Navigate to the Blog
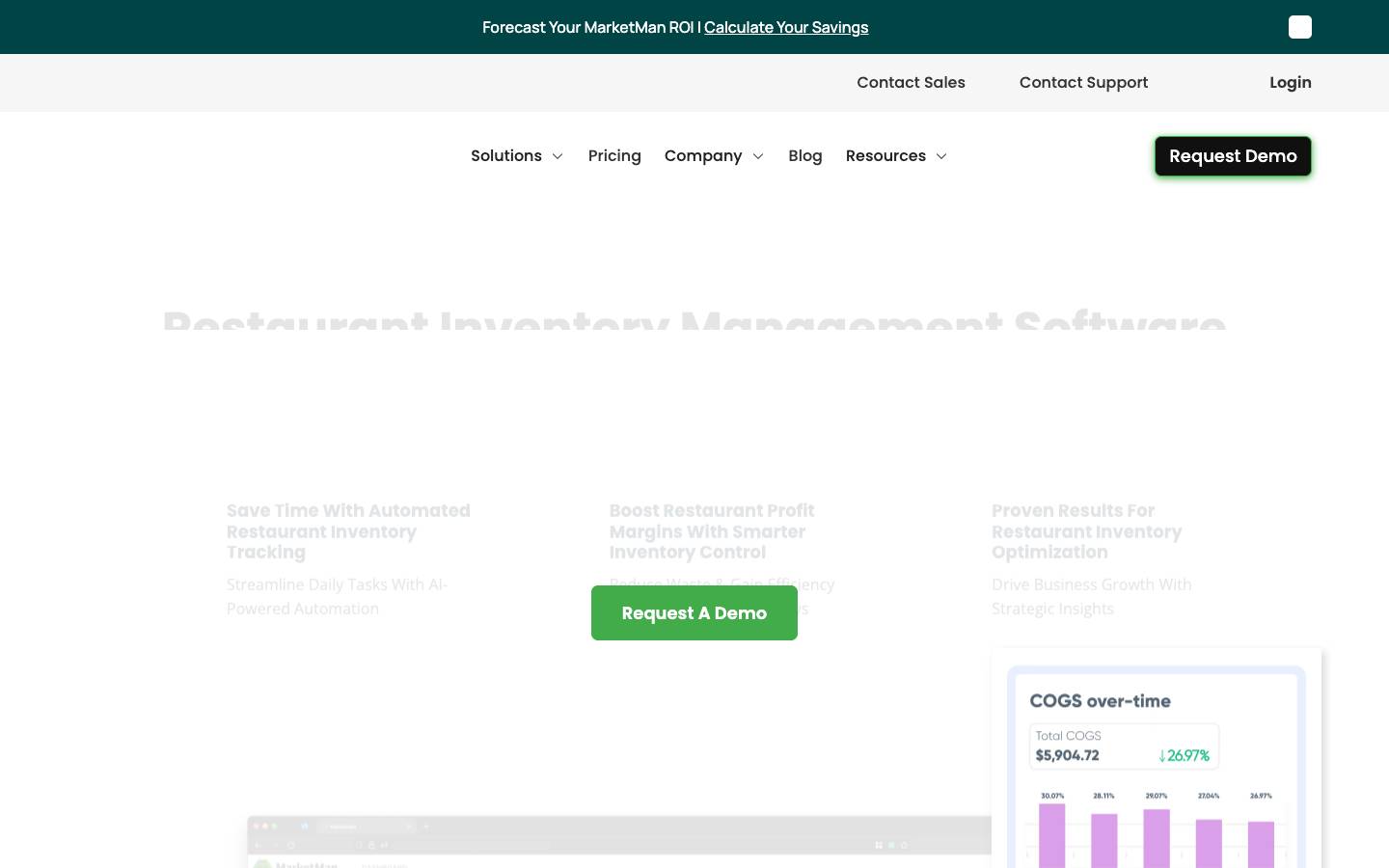Image resolution: width=1389 pixels, height=868 pixels. tap(805, 156)
